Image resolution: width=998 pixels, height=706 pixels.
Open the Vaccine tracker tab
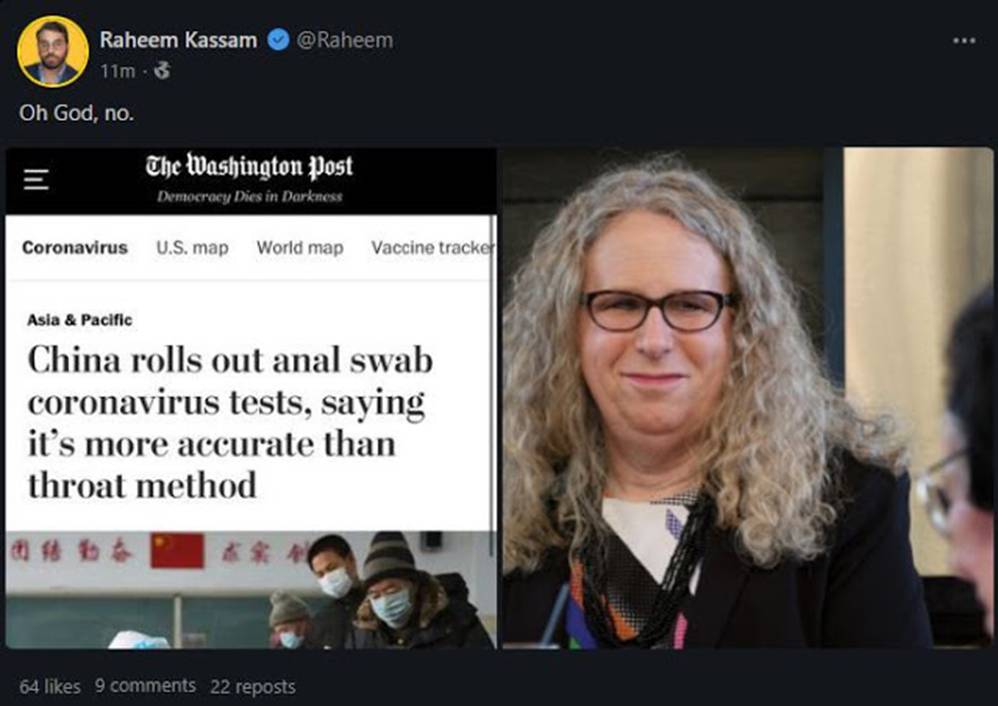[x=433, y=248]
